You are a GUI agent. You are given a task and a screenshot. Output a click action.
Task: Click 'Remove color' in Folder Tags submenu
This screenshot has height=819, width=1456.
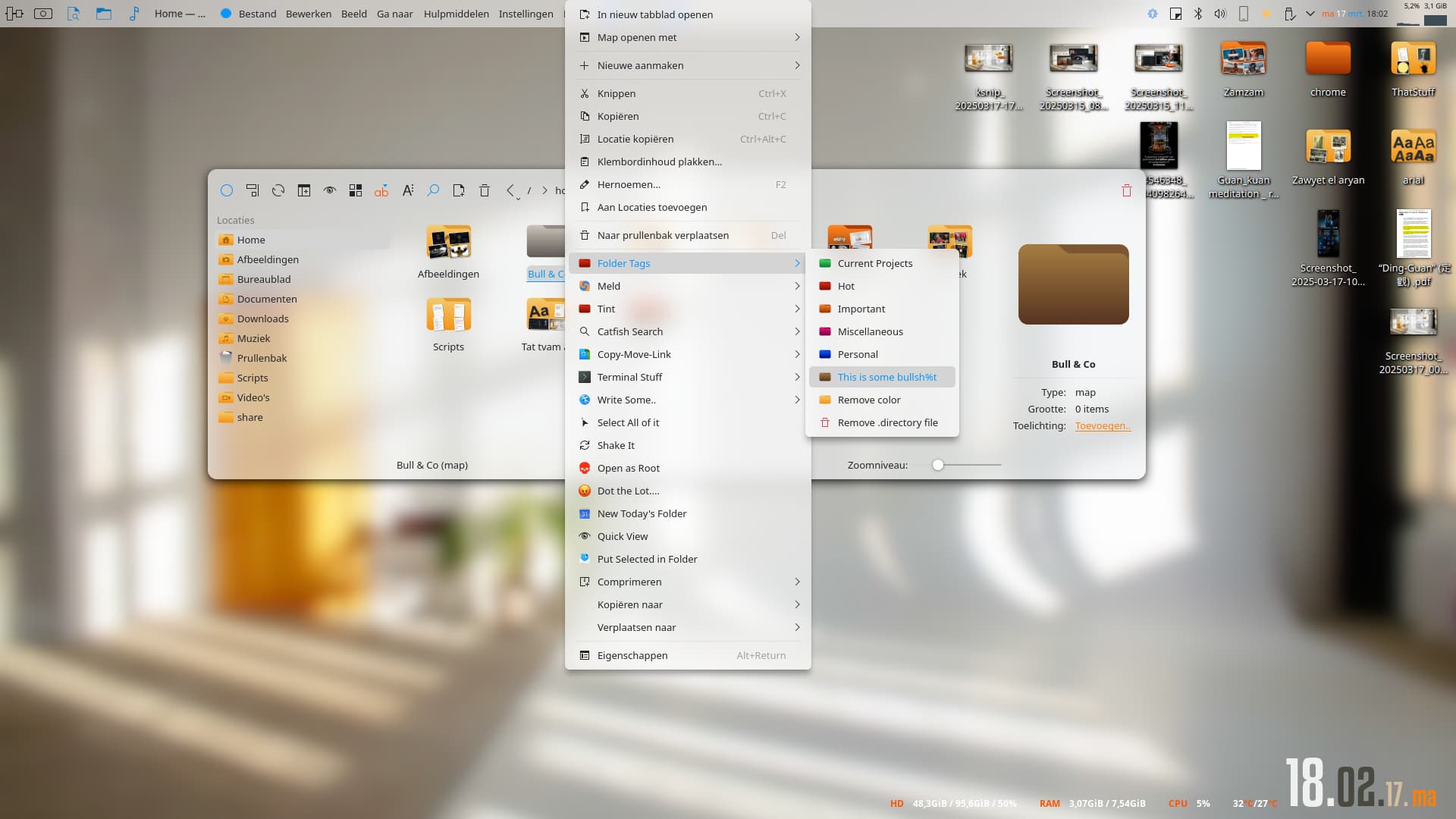coord(882,400)
